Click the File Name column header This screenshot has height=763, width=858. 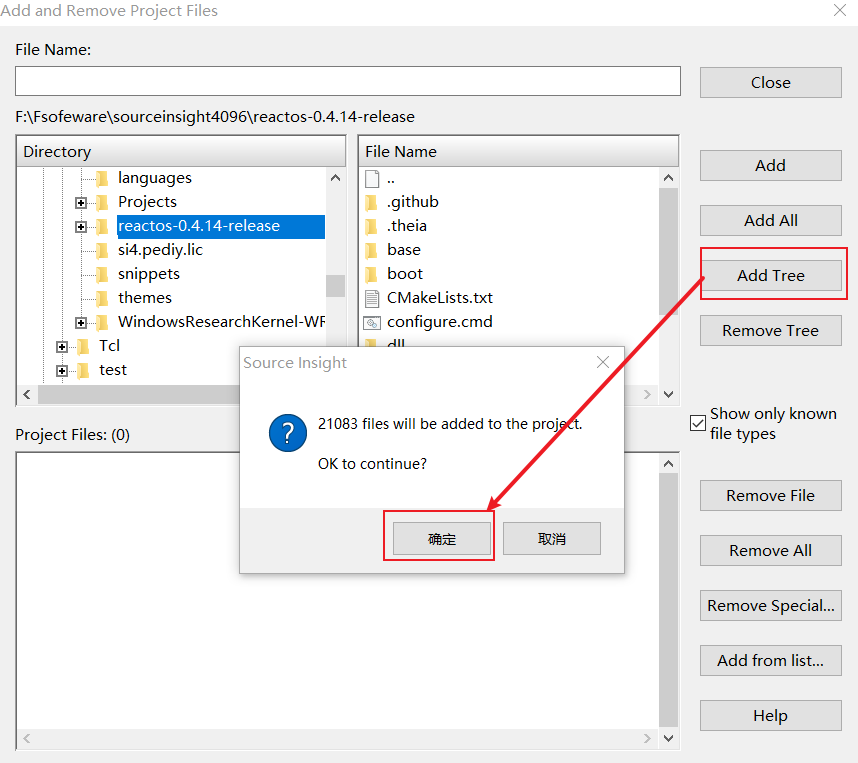(519, 152)
